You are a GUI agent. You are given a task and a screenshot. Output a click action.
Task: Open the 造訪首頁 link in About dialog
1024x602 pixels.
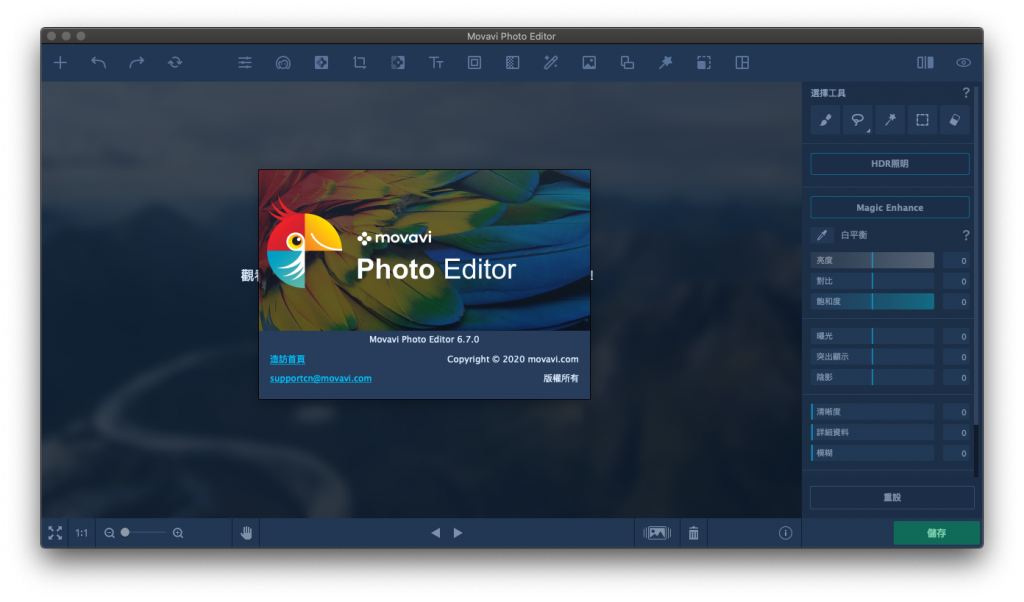pos(287,360)
